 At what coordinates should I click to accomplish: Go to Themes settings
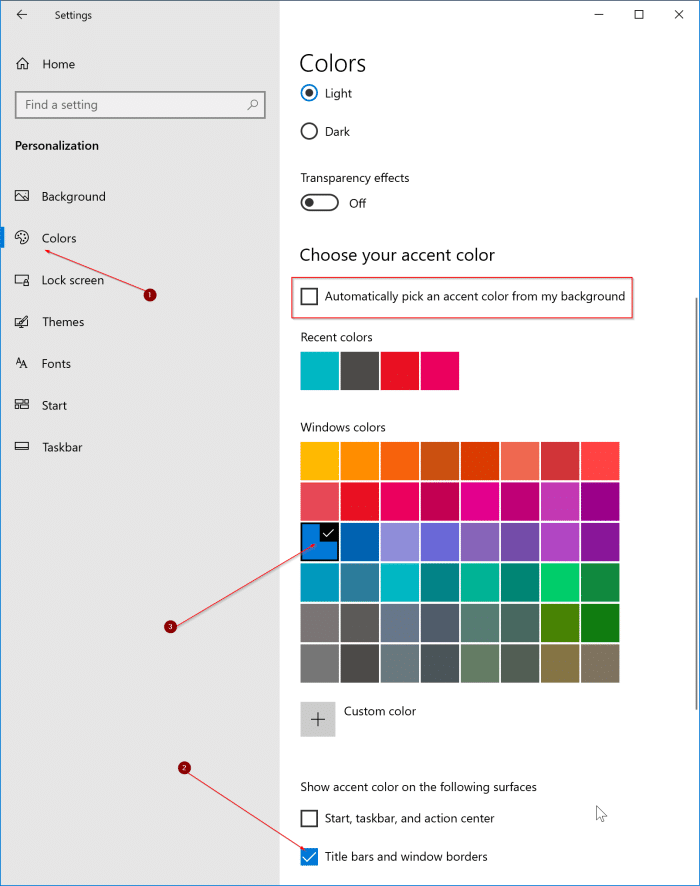[x=63, y=322]
